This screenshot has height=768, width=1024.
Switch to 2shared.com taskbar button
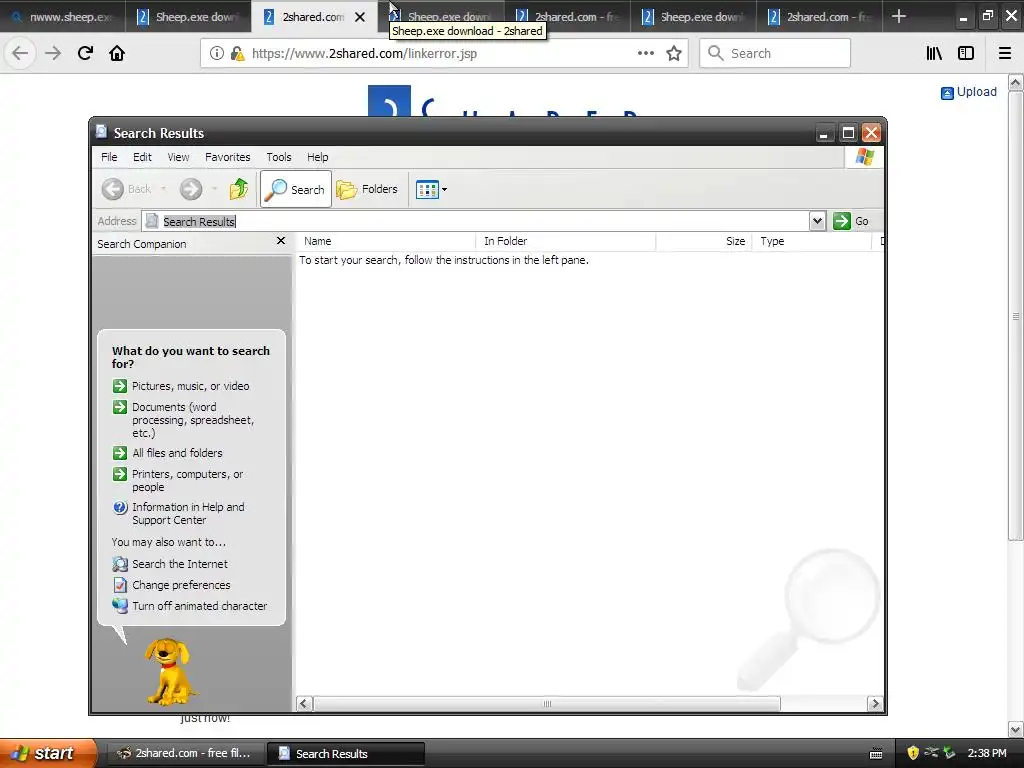185,753
